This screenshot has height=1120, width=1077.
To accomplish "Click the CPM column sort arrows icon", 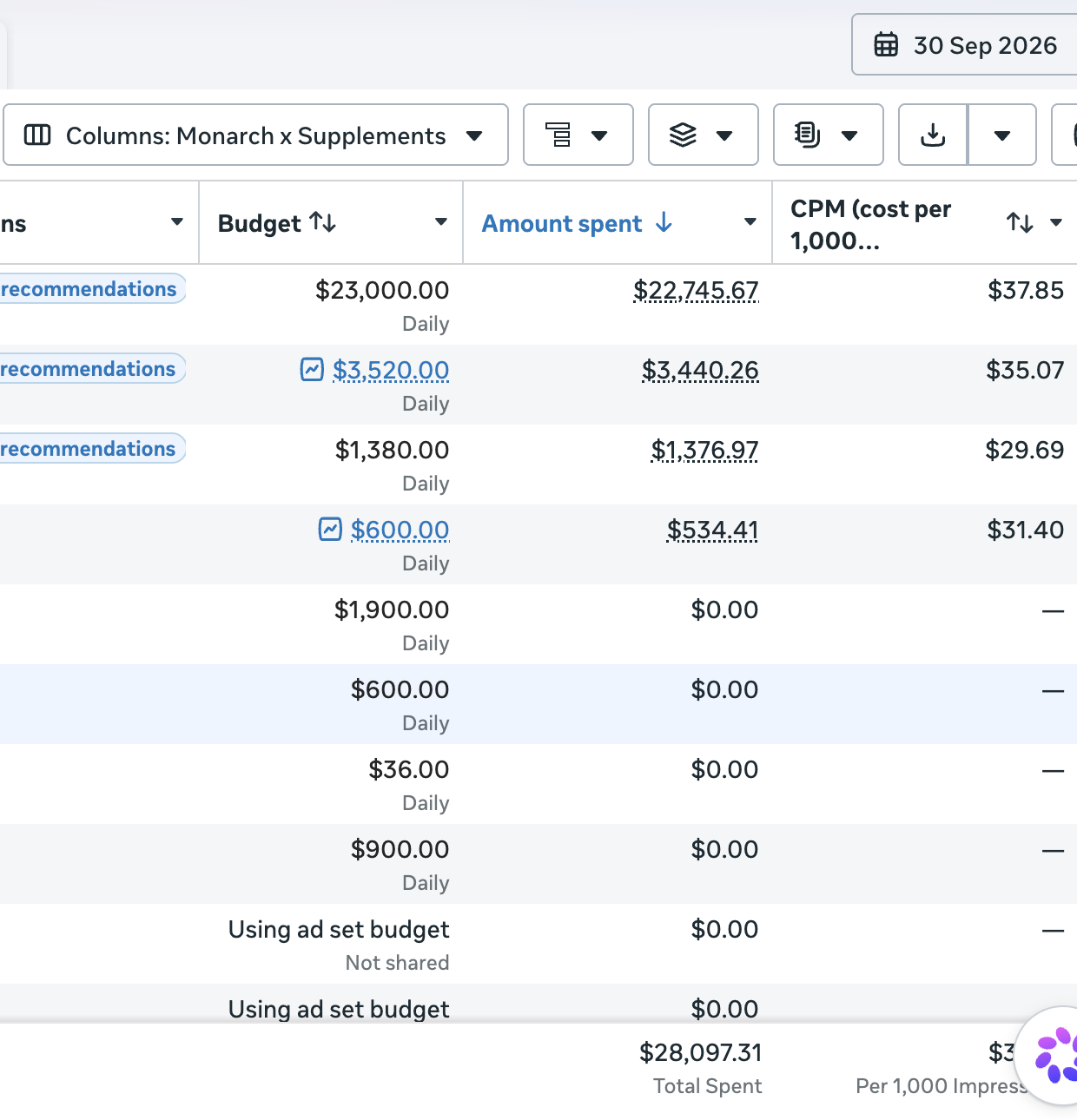I will point(1020,223).
